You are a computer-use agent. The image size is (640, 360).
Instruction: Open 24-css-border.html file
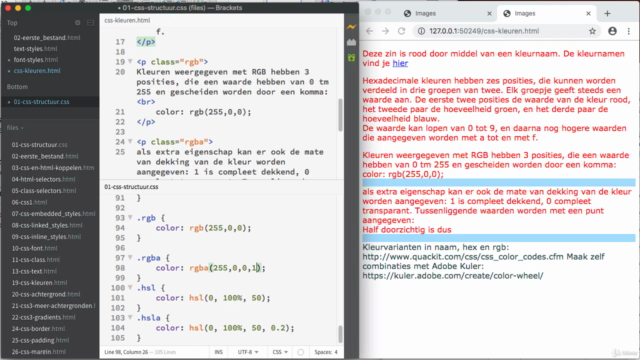38,329
